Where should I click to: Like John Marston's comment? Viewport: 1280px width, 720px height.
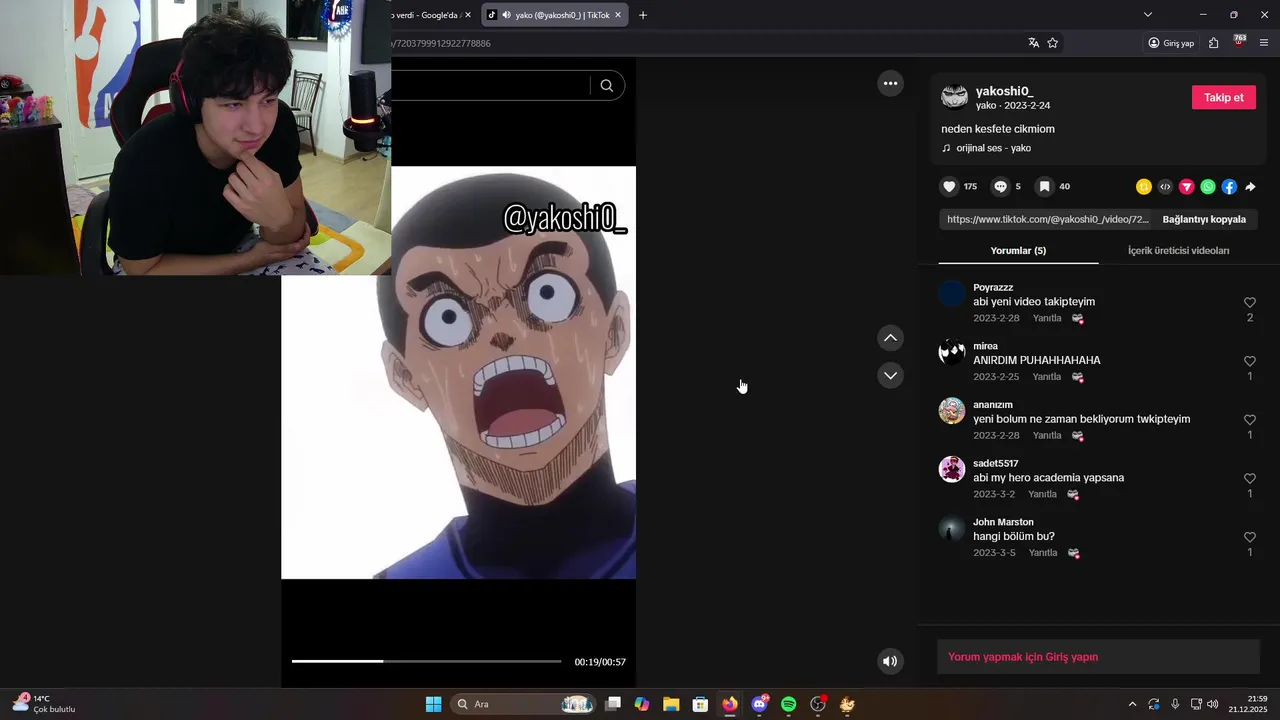[1249, 537]
